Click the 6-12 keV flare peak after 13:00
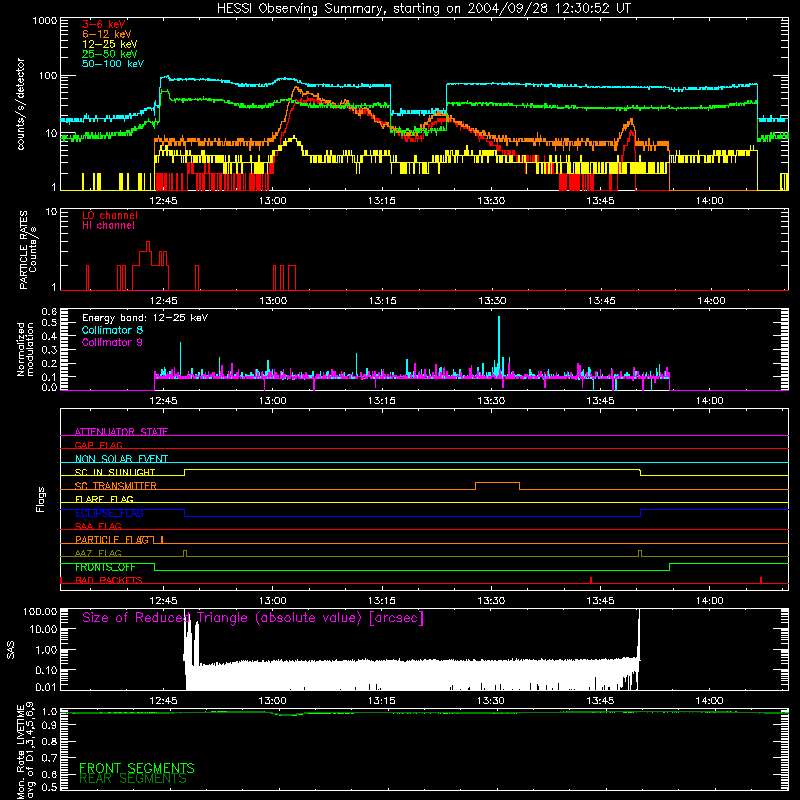800x800 pixels. (296, 89)
